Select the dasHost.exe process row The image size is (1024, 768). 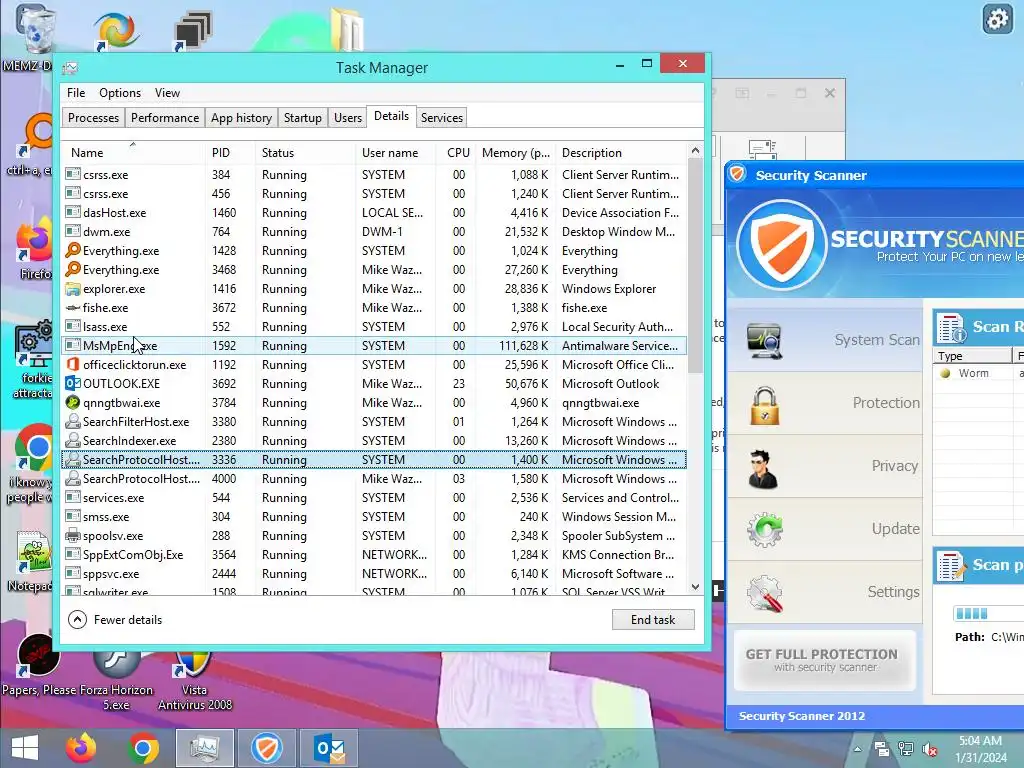point(374,212)
